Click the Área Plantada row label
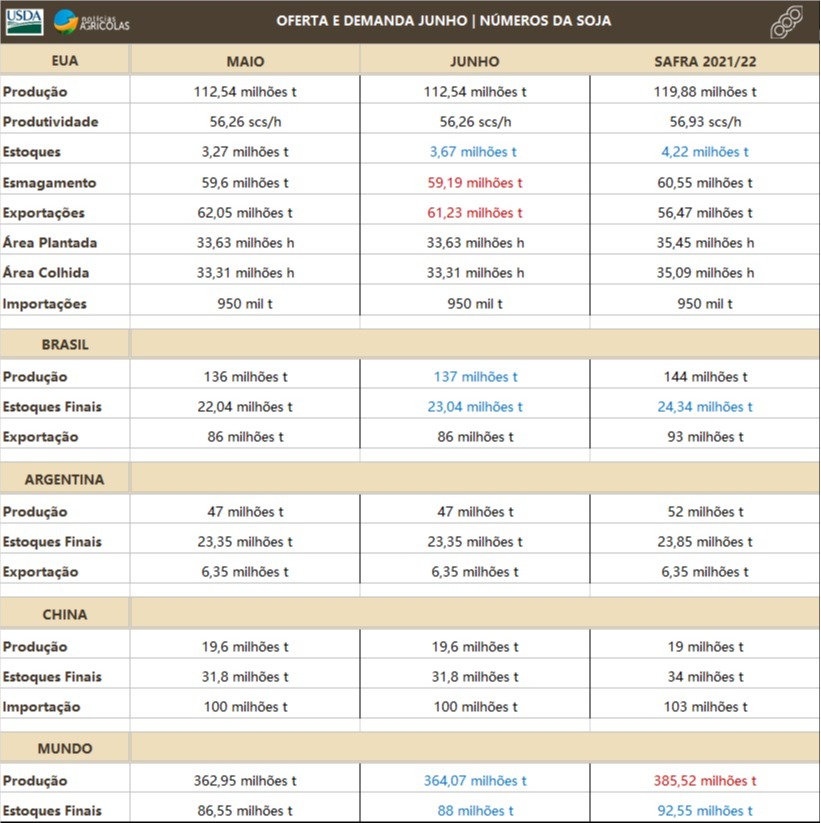The image size is (821, 823). [49, 243]
